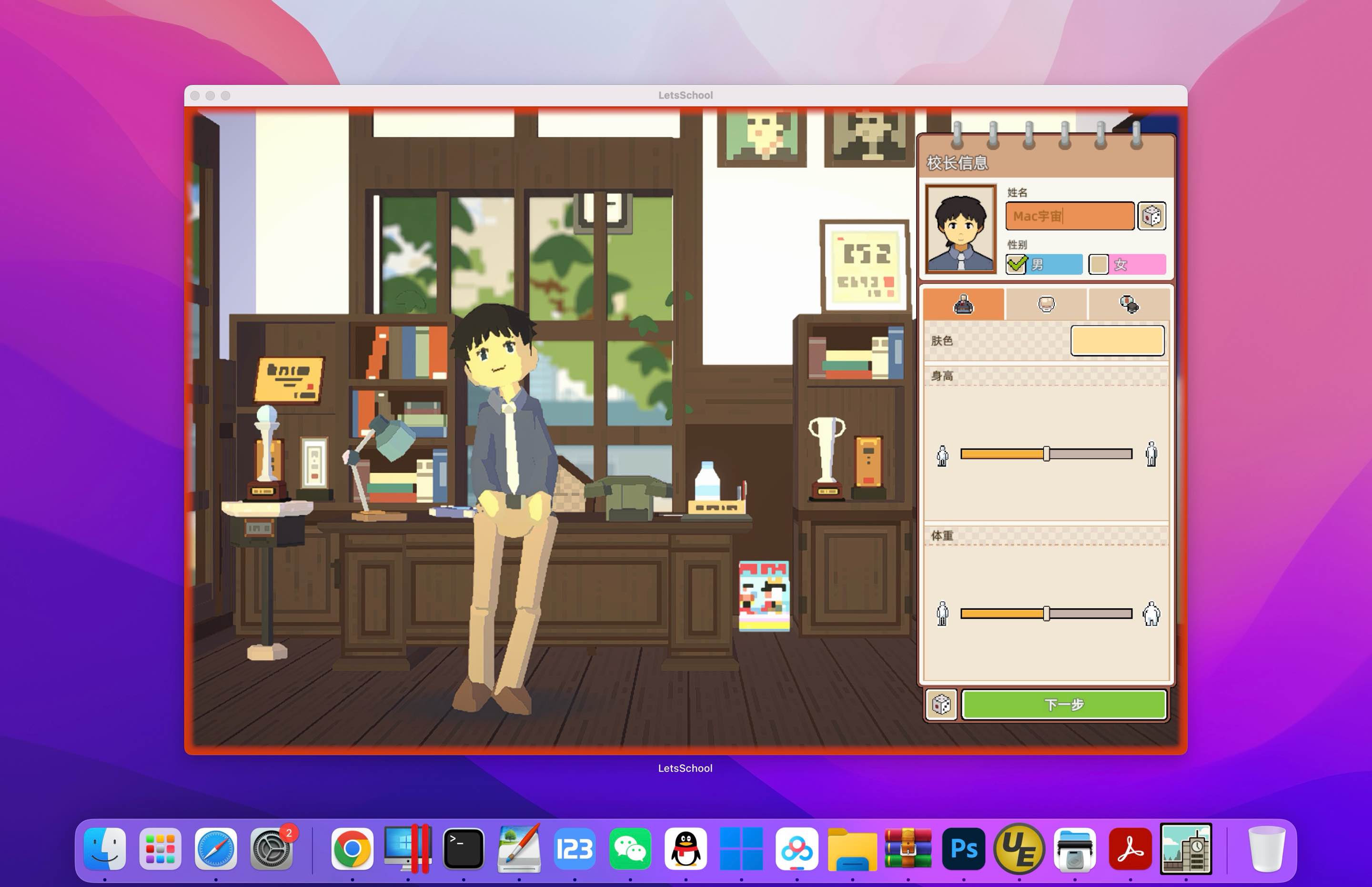Open Finder from the Dock
Viewport: 1372px width, 887px height.
105,848
